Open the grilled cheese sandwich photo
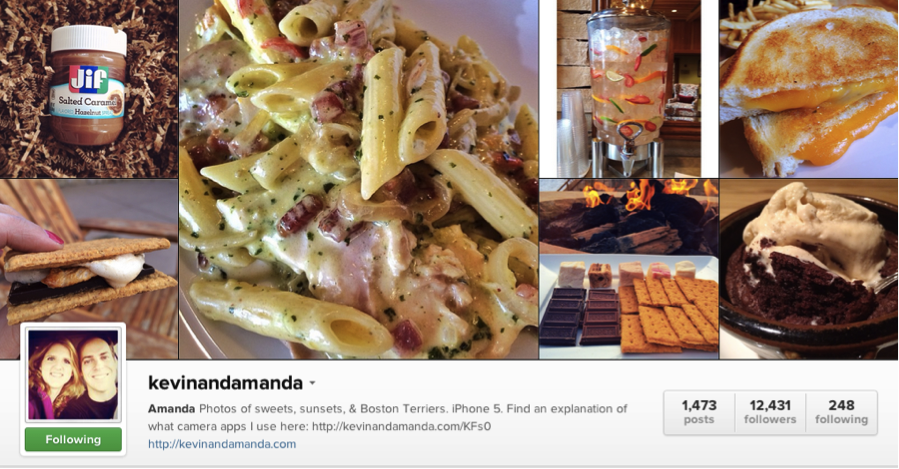Image resolution: width=899 pixels, height=469 pixels. tap(809, 89)
